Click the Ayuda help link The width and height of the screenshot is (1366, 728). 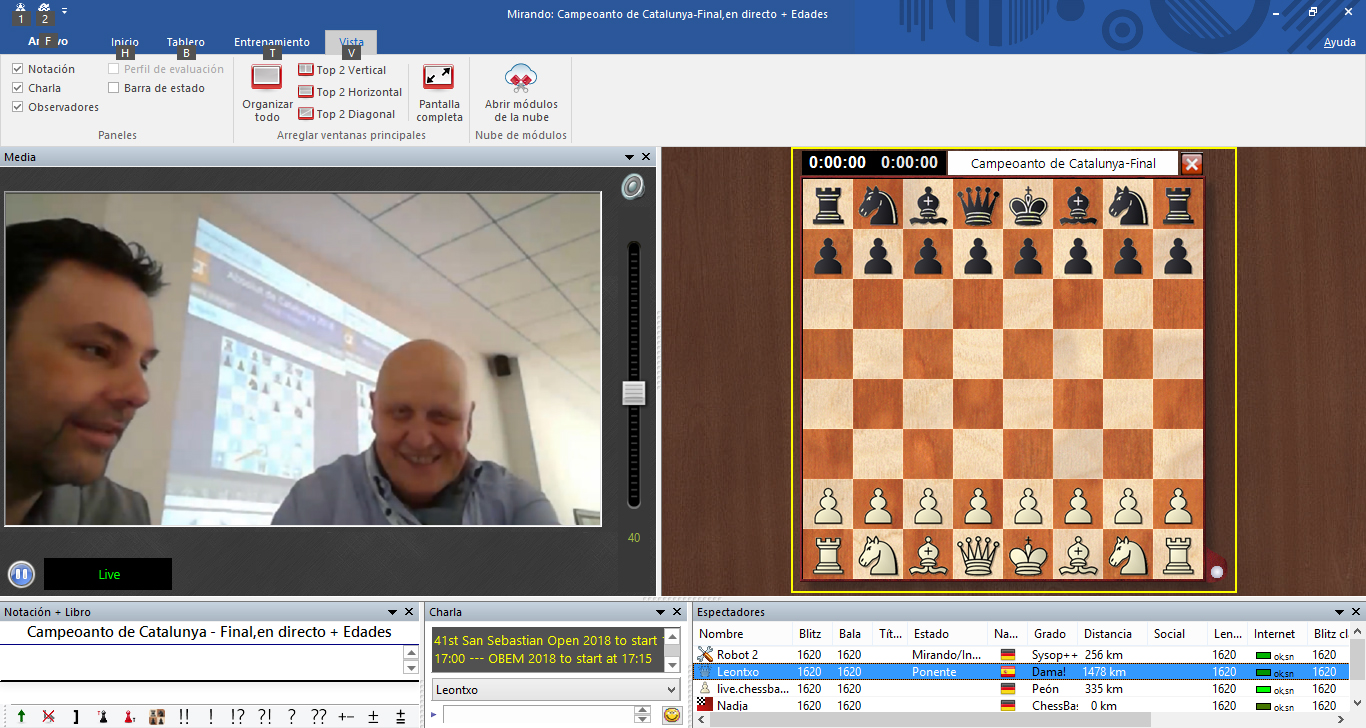[1339, 42]
